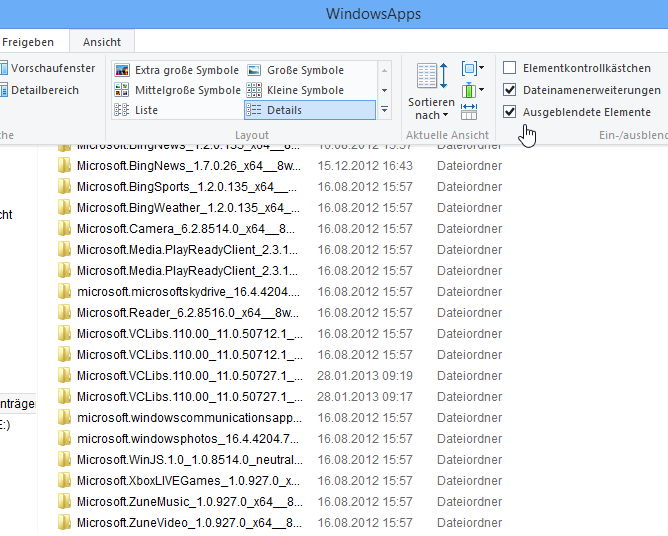Select Kleine Symbole layout

pyautogui.click(x=295, y=90)
